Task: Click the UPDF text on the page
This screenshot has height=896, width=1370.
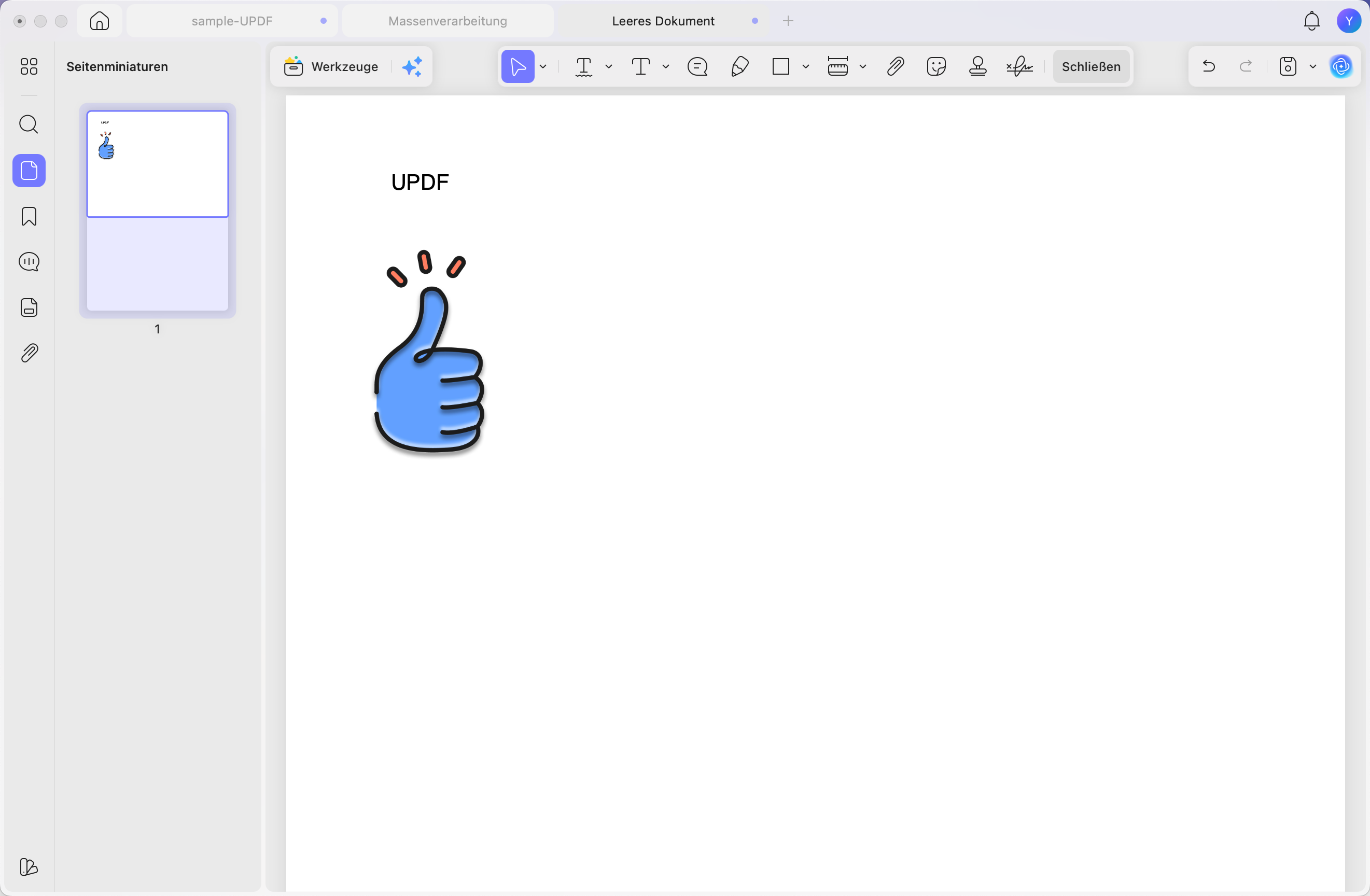Action: [420, 182]
